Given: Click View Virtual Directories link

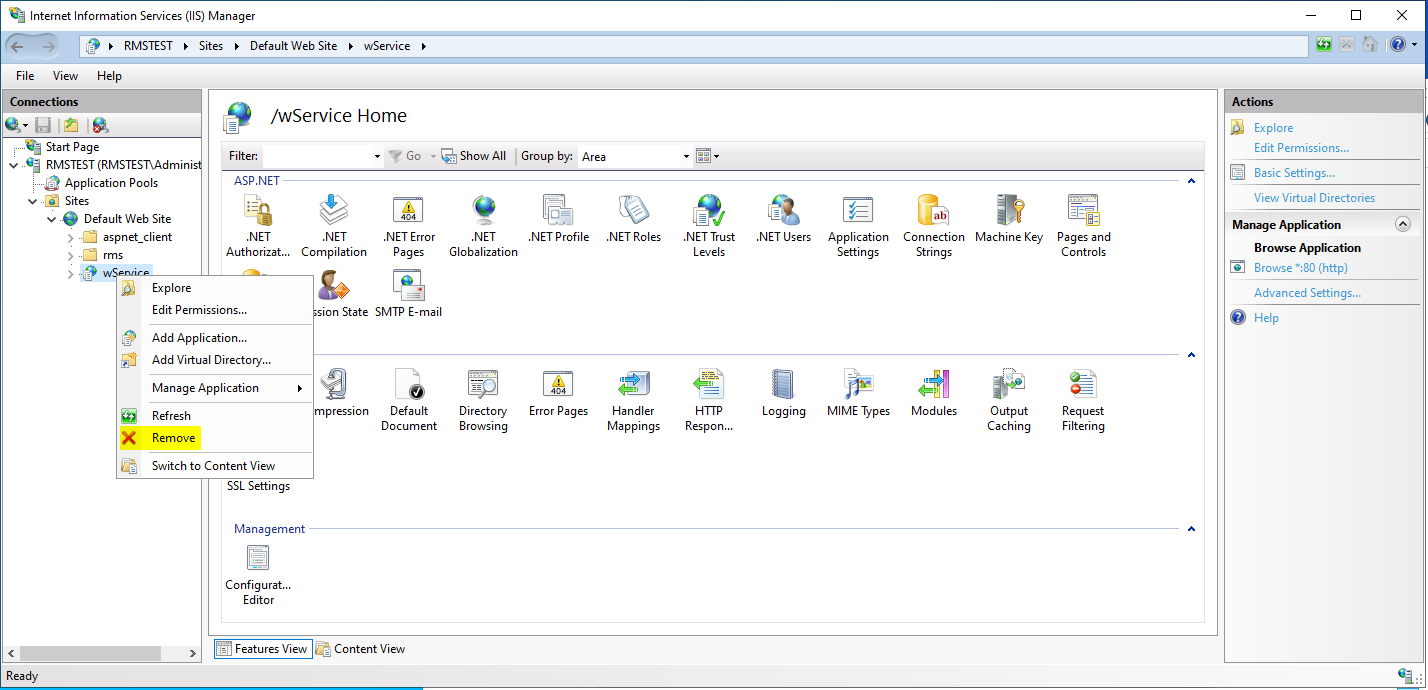Looking at the screenshot, I should [x=1314, y=198].
